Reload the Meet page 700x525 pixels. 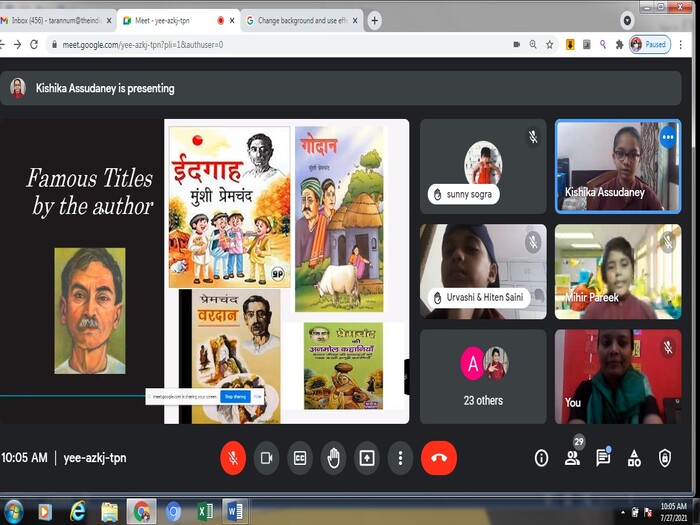[x=34, y=45]
